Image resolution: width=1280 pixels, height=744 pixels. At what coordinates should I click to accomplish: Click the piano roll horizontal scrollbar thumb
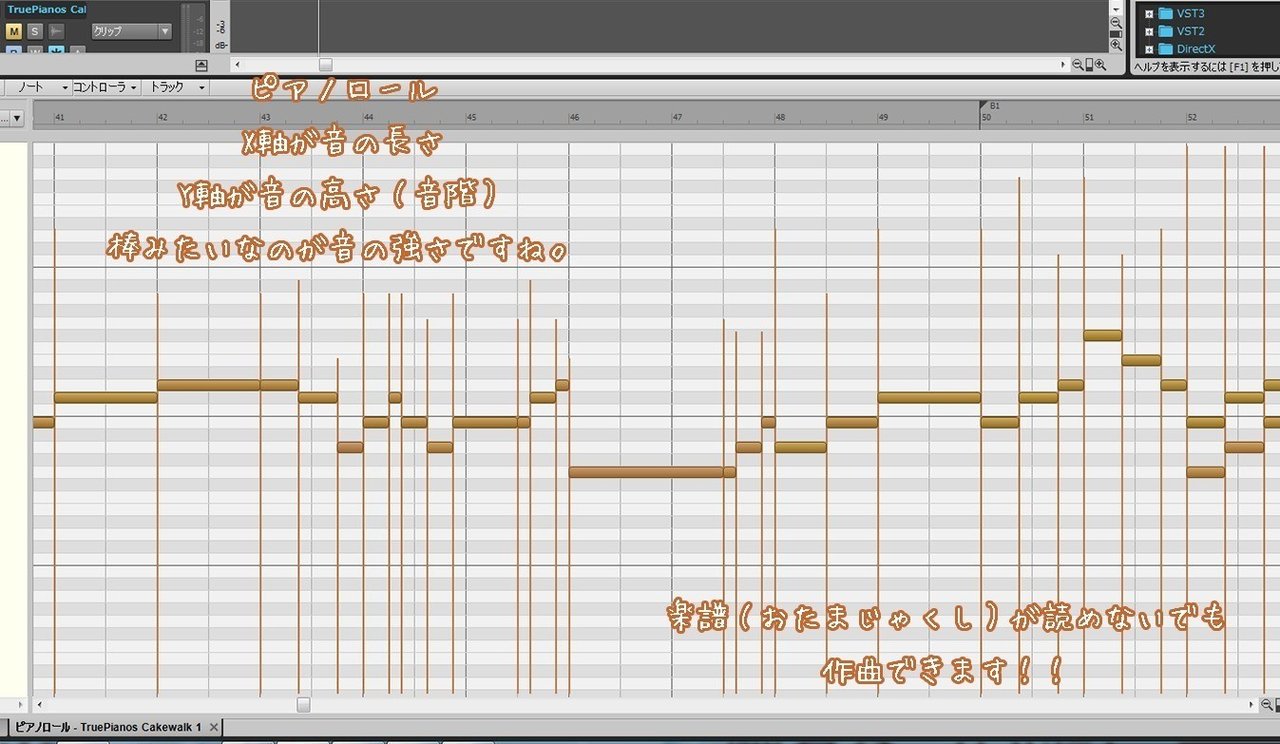coord(303,704)
